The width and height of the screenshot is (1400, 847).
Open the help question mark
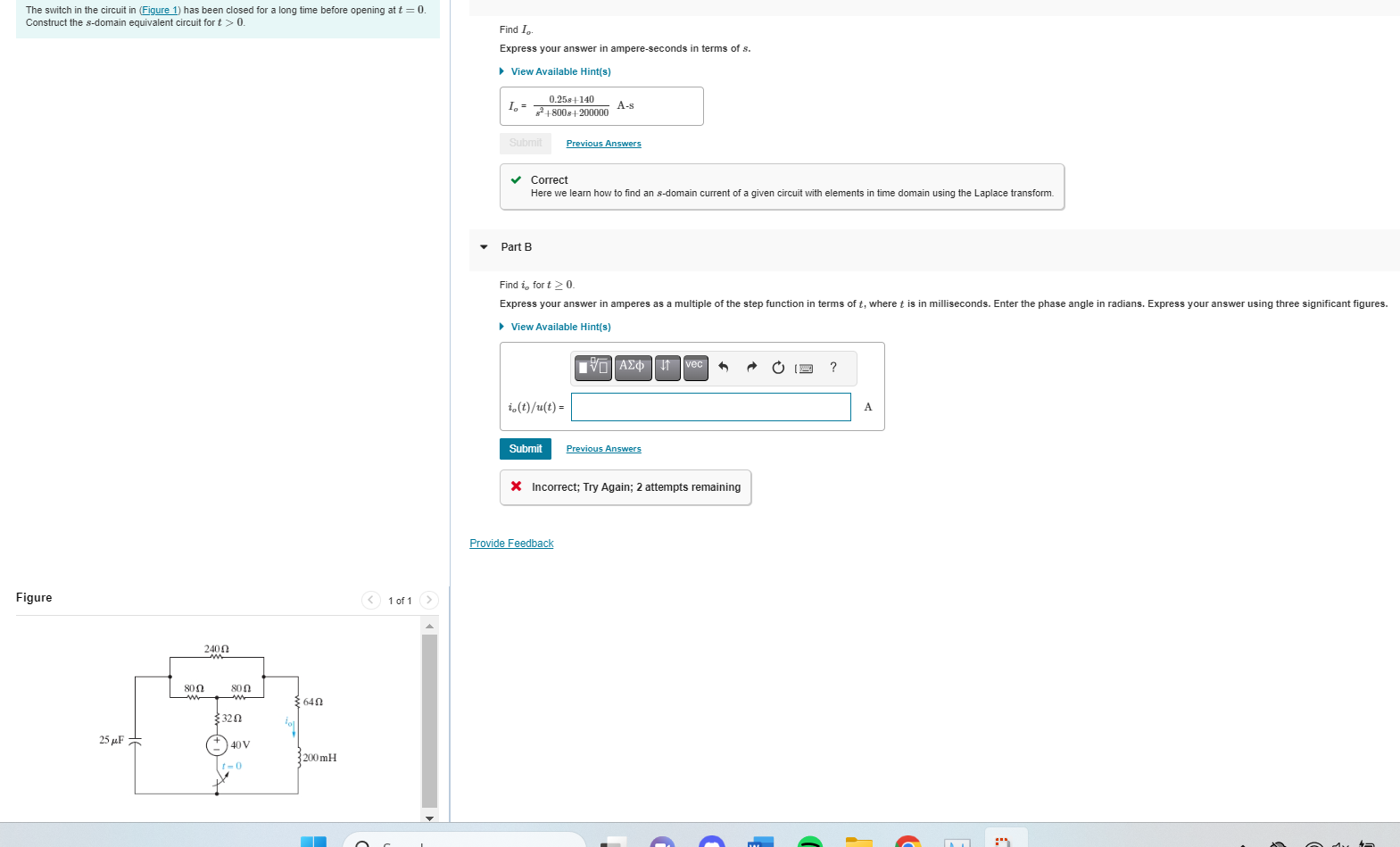[x=833, y=368]
